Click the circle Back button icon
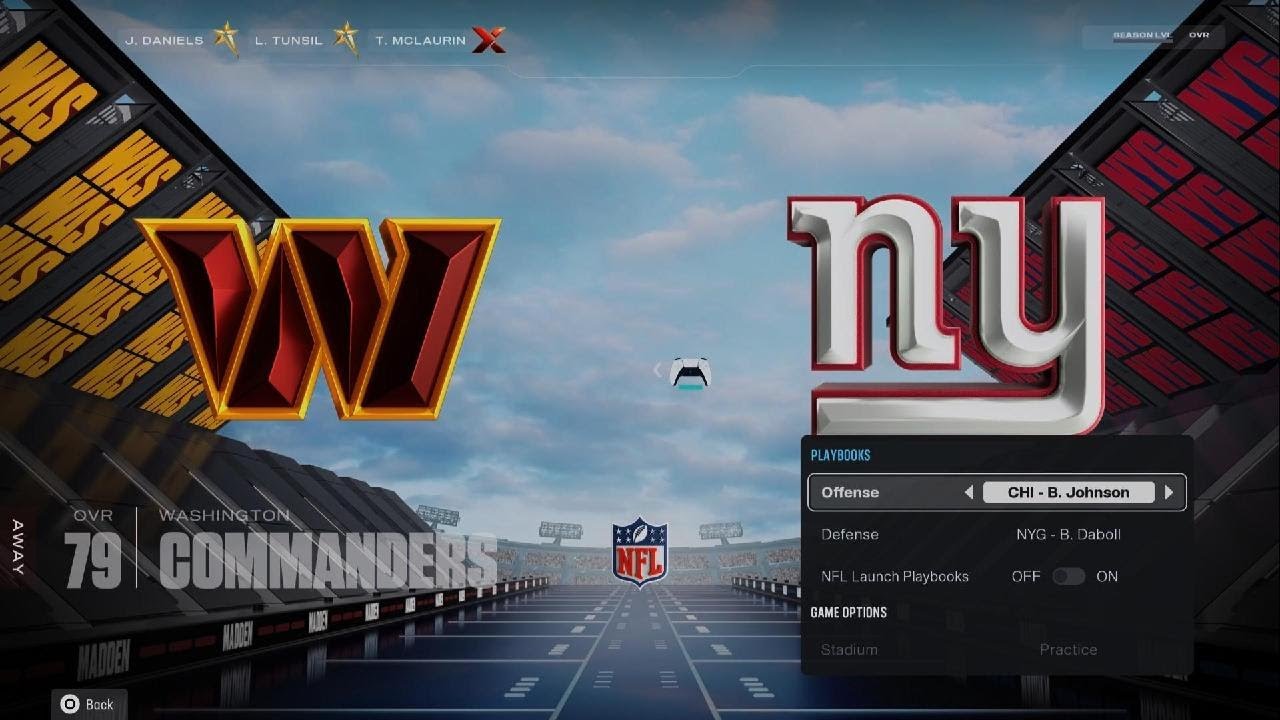The width and height of the screenshot is (1280, 720). coord(70,704)
